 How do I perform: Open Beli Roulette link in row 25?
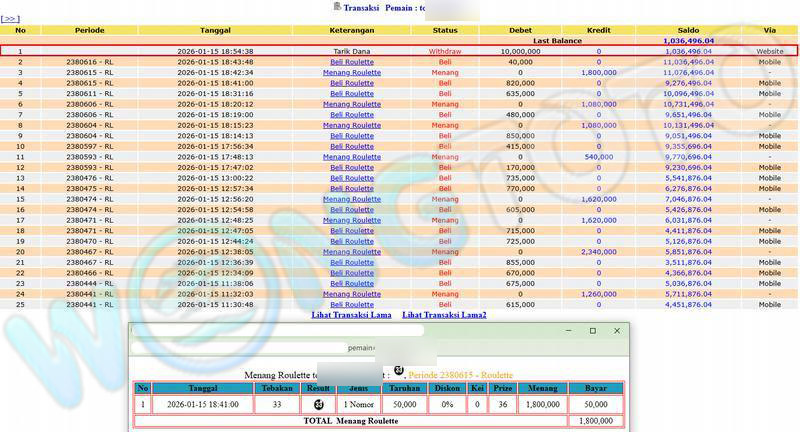point(352,305)
